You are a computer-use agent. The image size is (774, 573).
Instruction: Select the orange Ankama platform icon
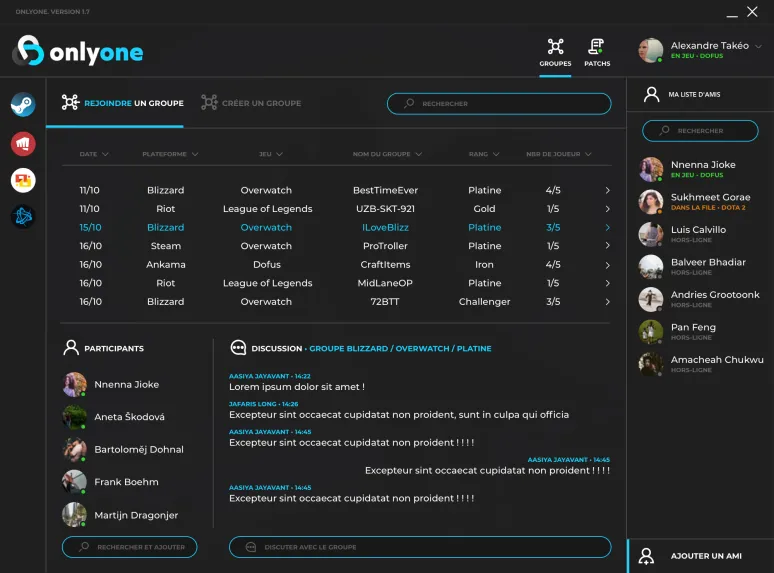23,180
